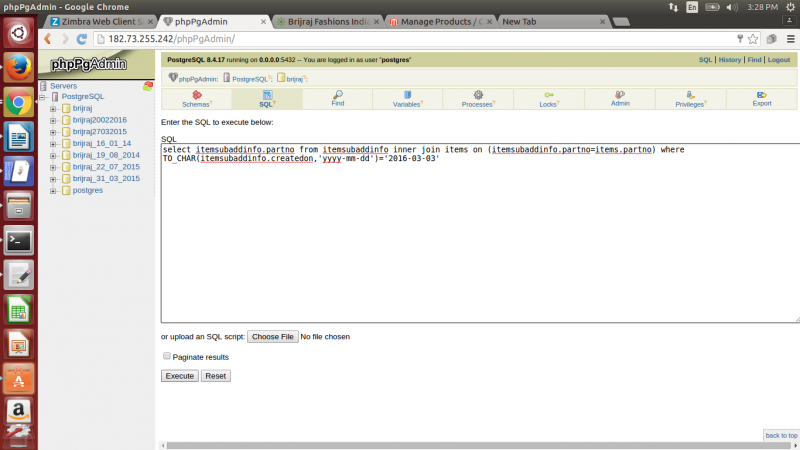
Task: Open the Variables tab
Action: [x=408, y=99]
